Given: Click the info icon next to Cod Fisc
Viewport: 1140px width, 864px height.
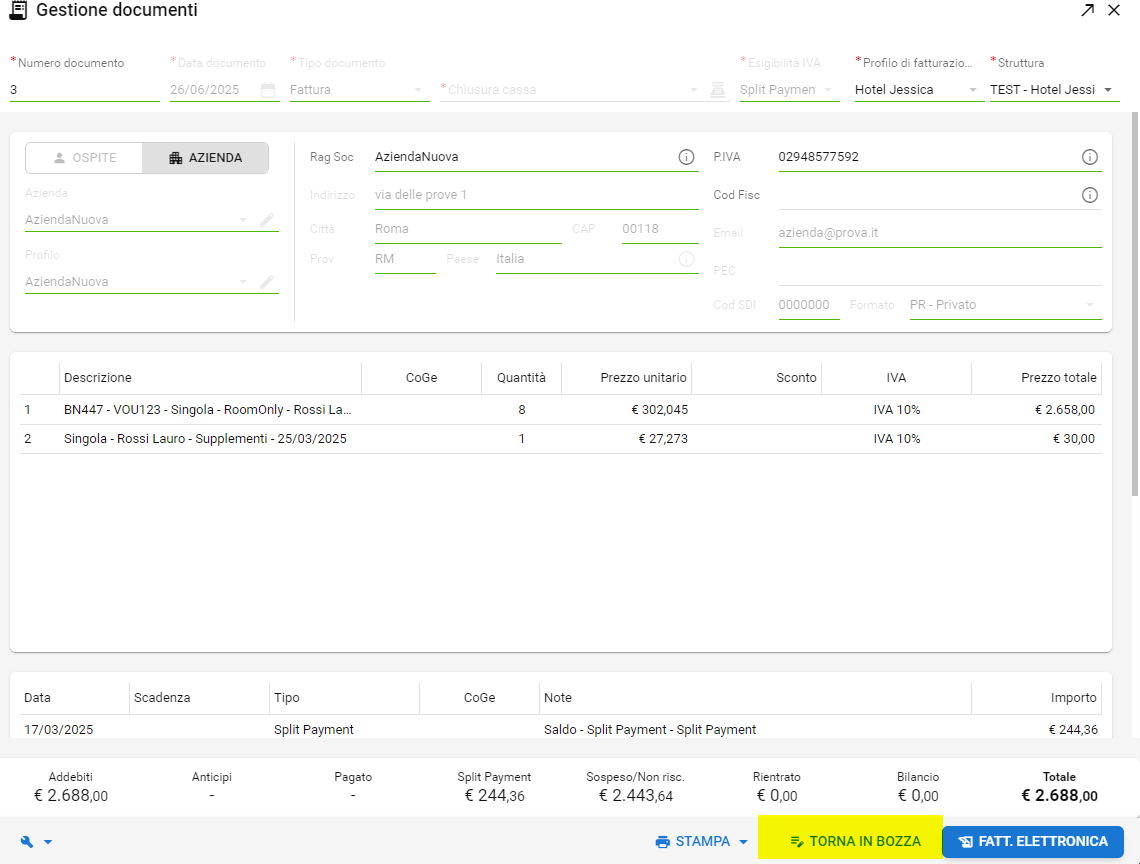Looking at the screenshot, I should tap(1090, 195).
